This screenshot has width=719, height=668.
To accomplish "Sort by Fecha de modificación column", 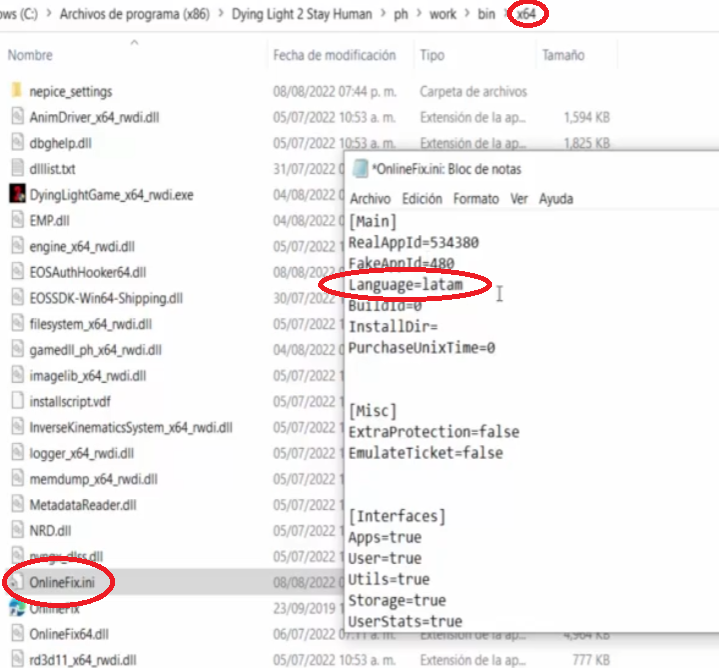I will tap(334, 55).
